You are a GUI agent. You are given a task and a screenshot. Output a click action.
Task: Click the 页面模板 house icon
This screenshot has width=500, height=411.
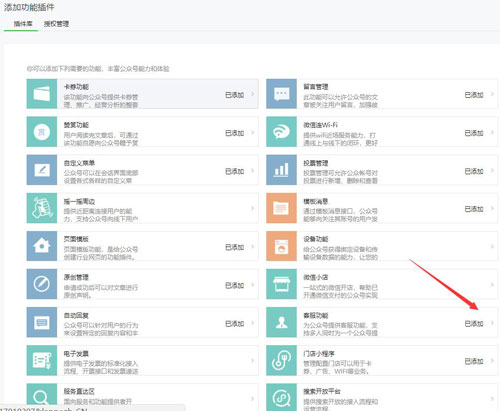[x=42, y=246]
